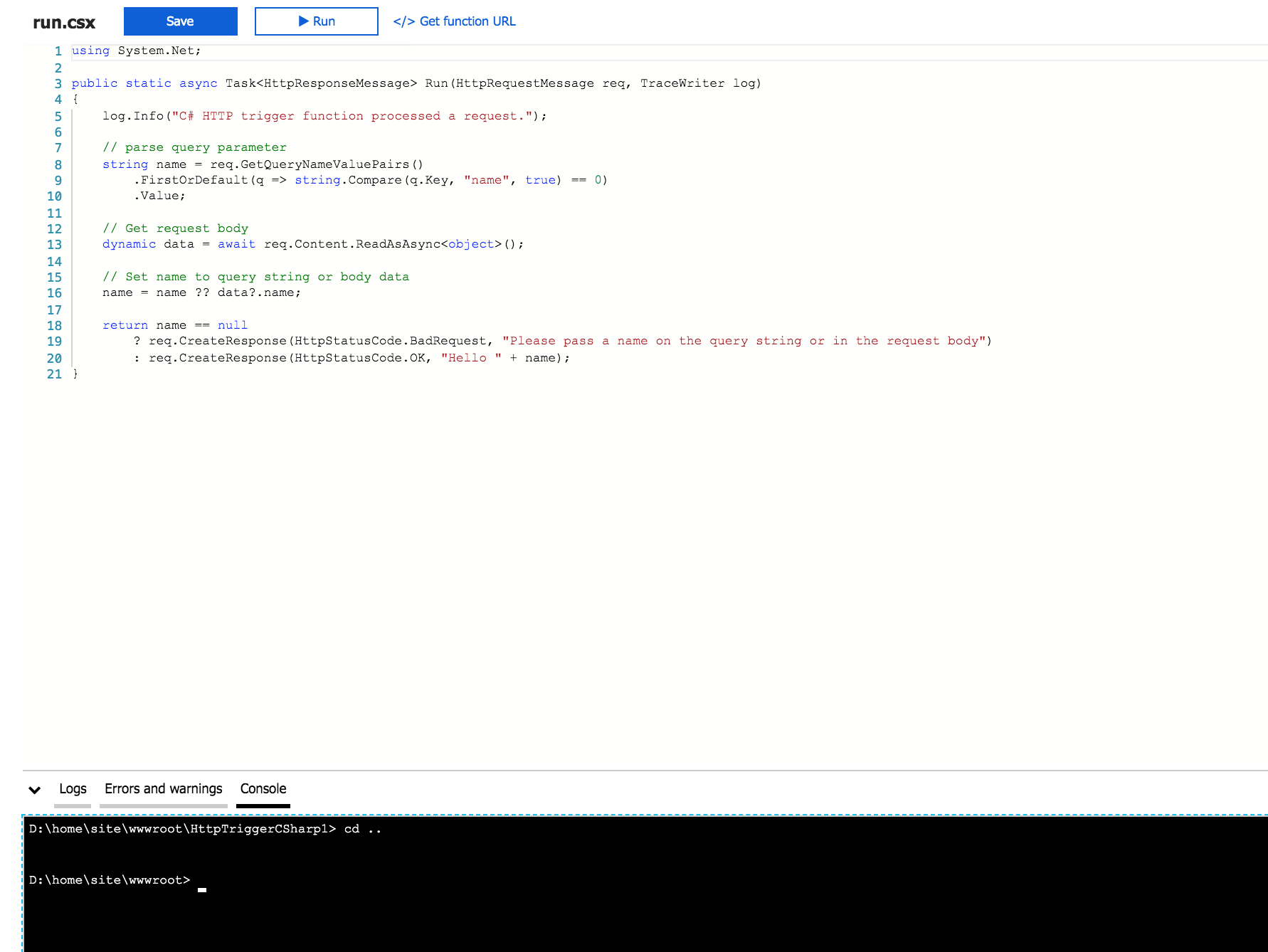
Task: Select the run.csx filename header
Action: pyautogui.click(x=63, y=21)
